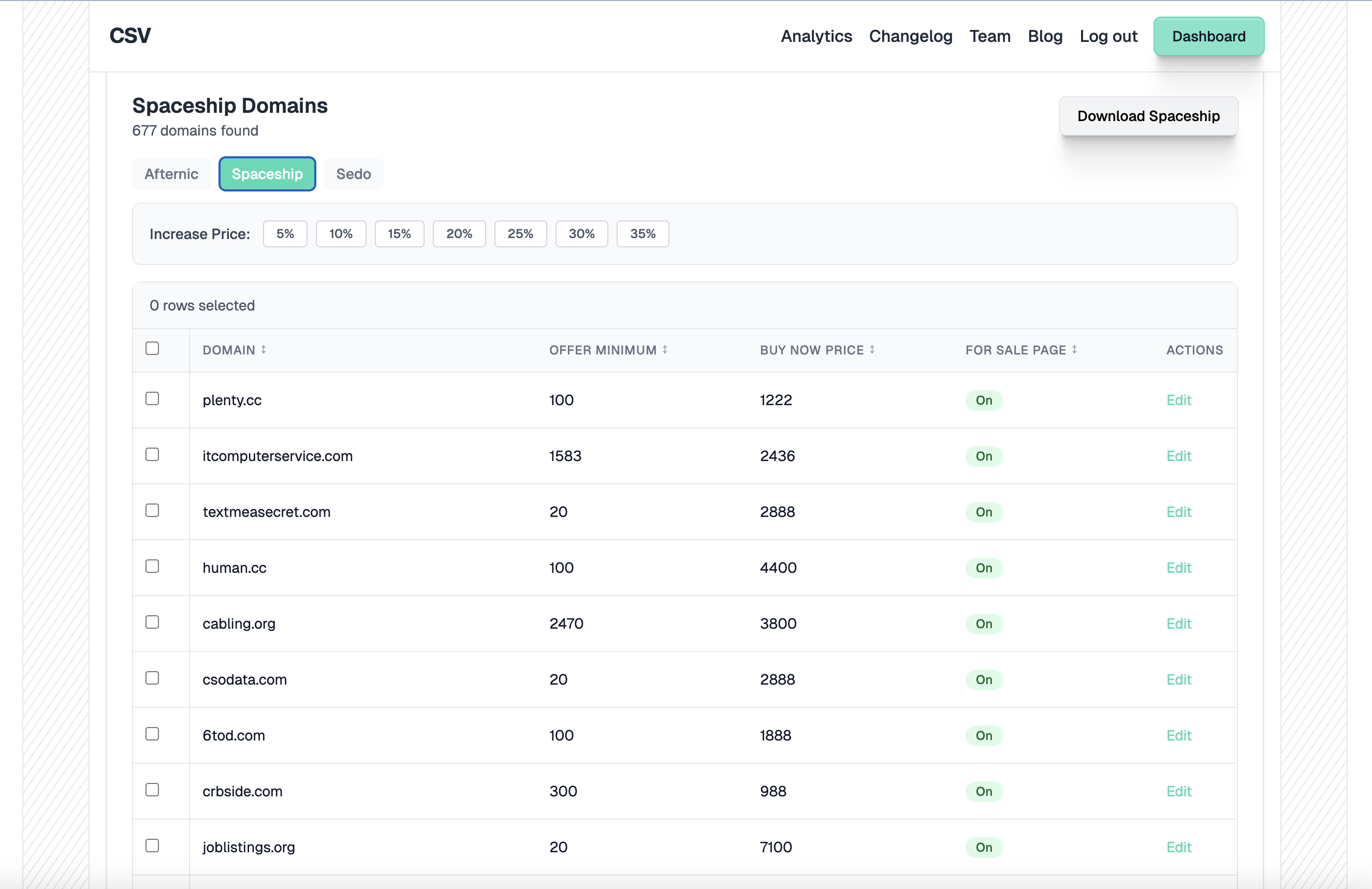Click the buy now price 7100
Screen dimensions: 1372x889
click(x=776, y=847)
